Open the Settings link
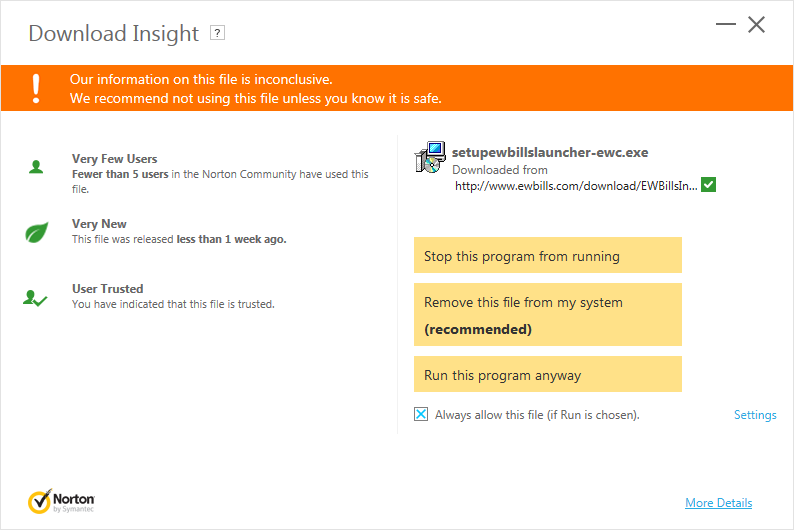The width and height of the screenshot is (794, 530). 755,415
